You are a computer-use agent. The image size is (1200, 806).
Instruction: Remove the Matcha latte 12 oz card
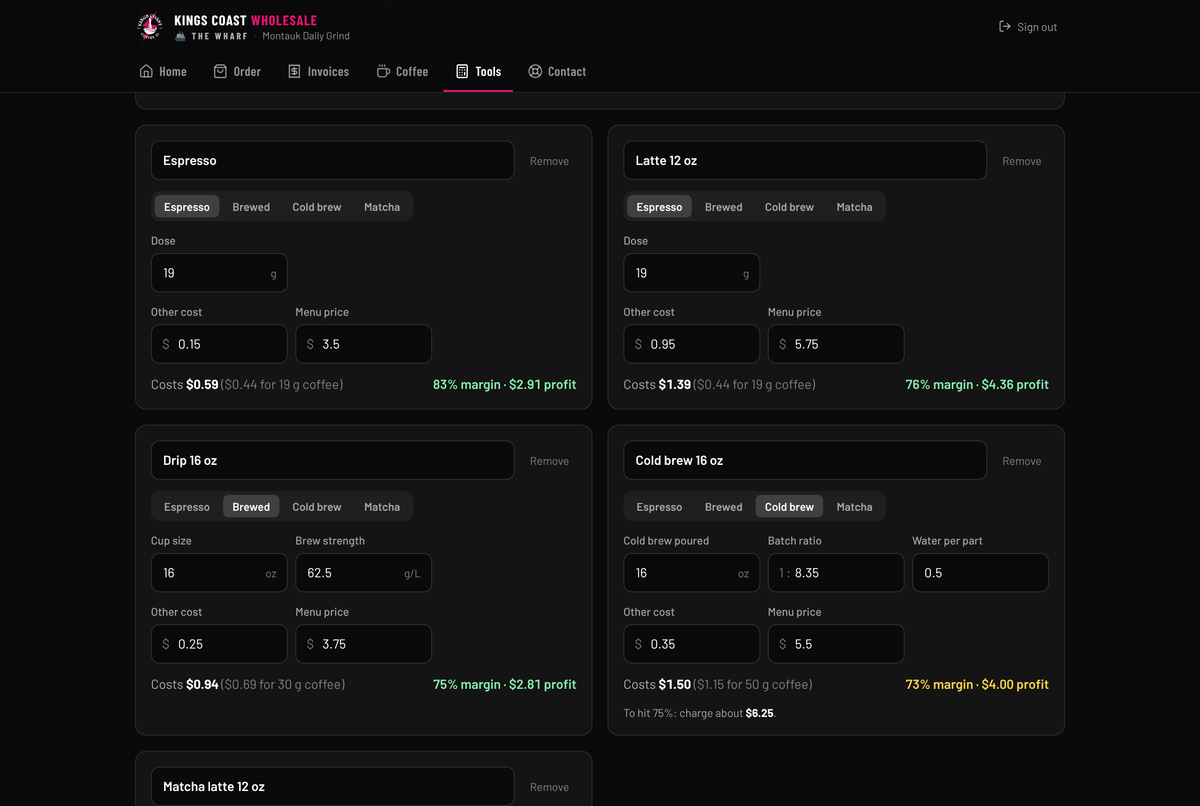pyautogui.click(x=549, y=787)
